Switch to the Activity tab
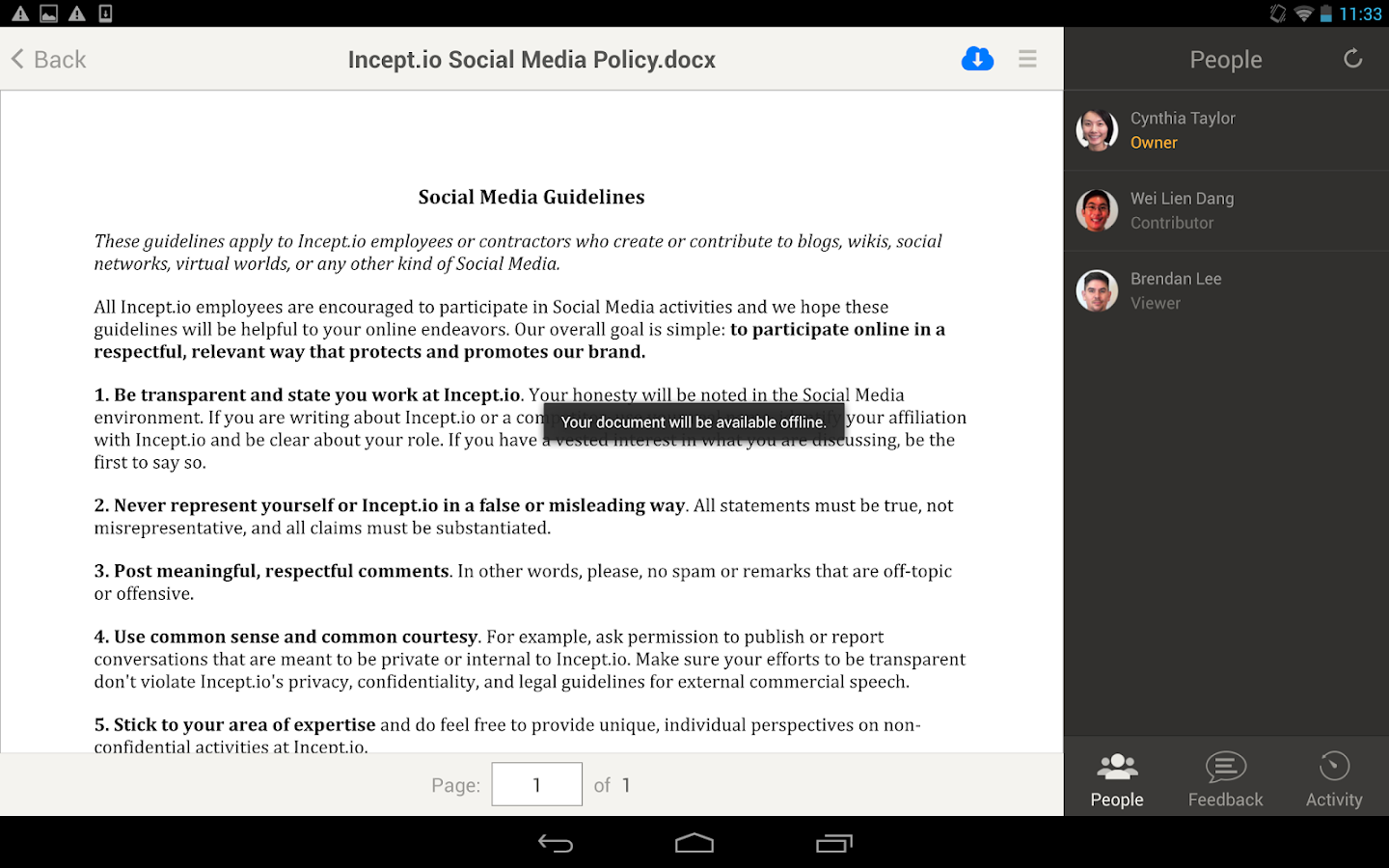The height and width of the screenshot is (868, 1389). click(1333, 777)
